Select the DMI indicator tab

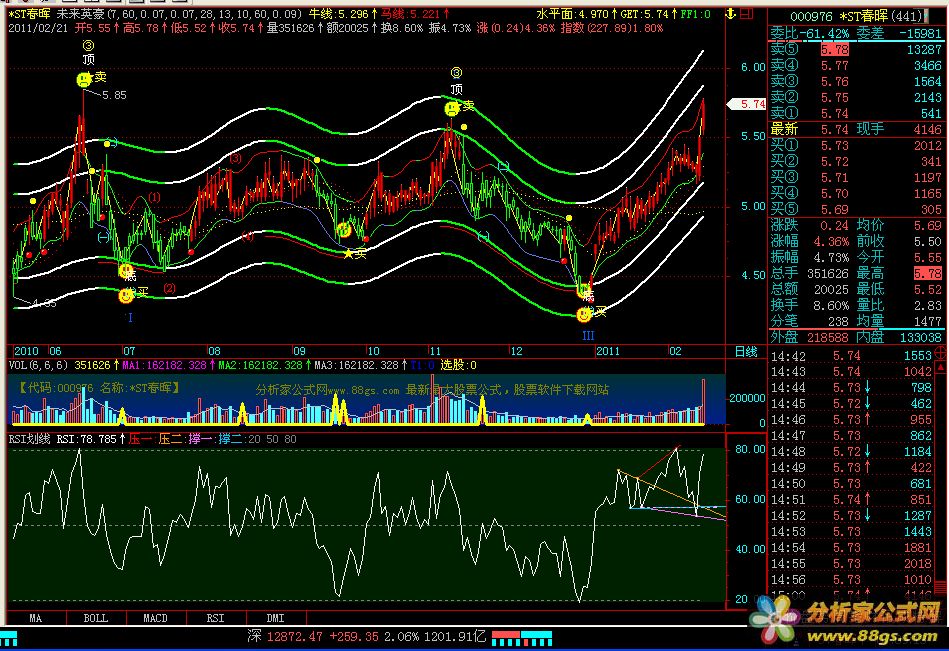[x=275, y=618]
